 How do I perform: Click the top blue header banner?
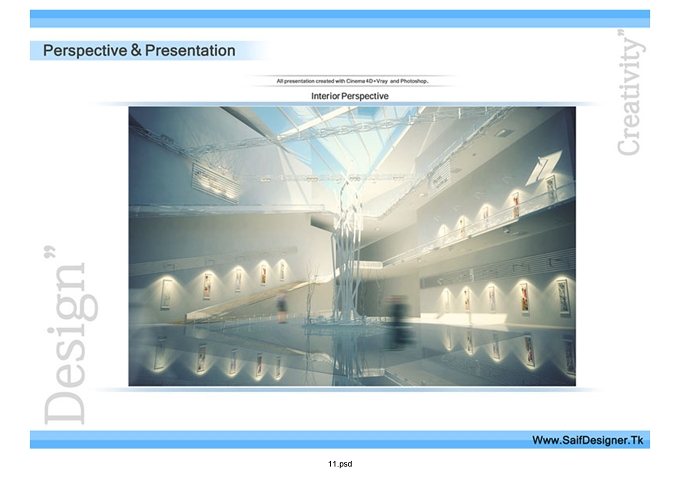(x=340, y=19)
